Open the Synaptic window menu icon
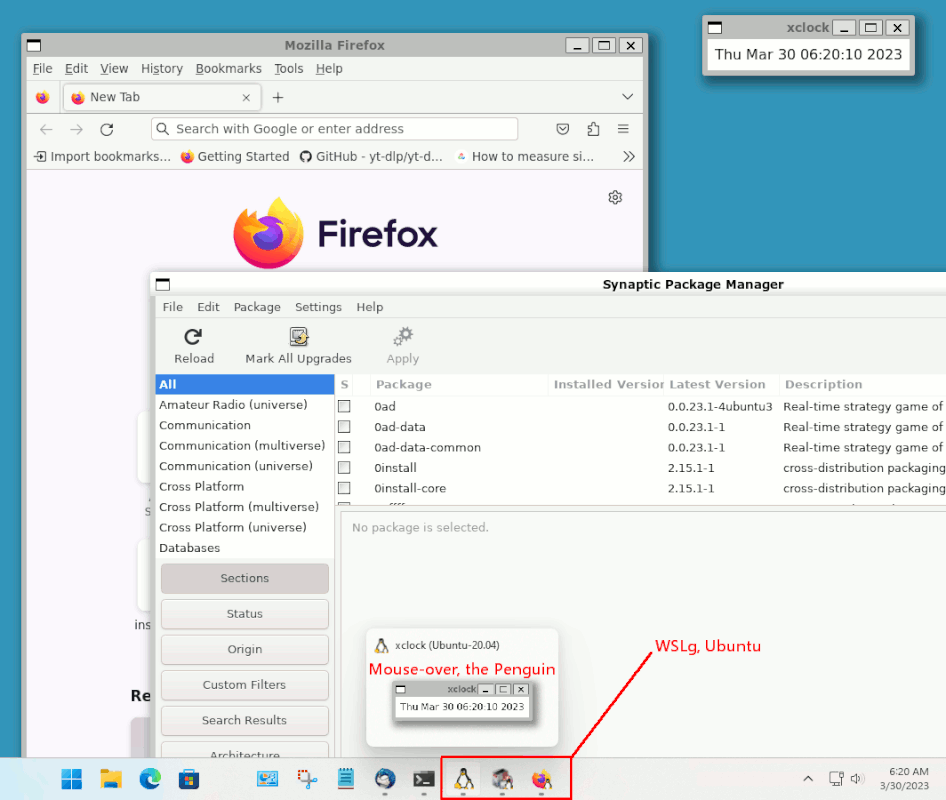The height and width of the screenshot is (800, 946). [x=163, y=284]
